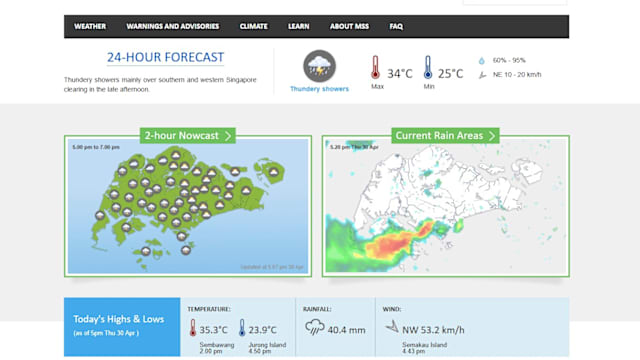Open the 2-hour Nowcast button
Viewport: 640px width, 360px height.
pos(188,136)
